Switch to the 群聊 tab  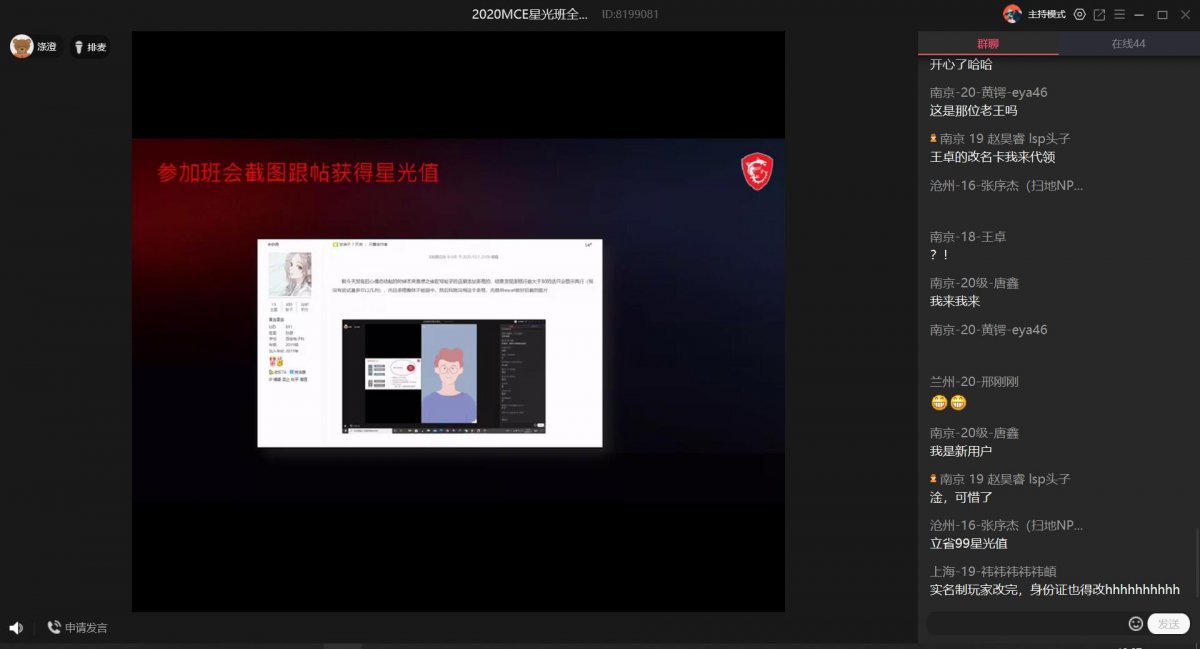coord(988,44)
